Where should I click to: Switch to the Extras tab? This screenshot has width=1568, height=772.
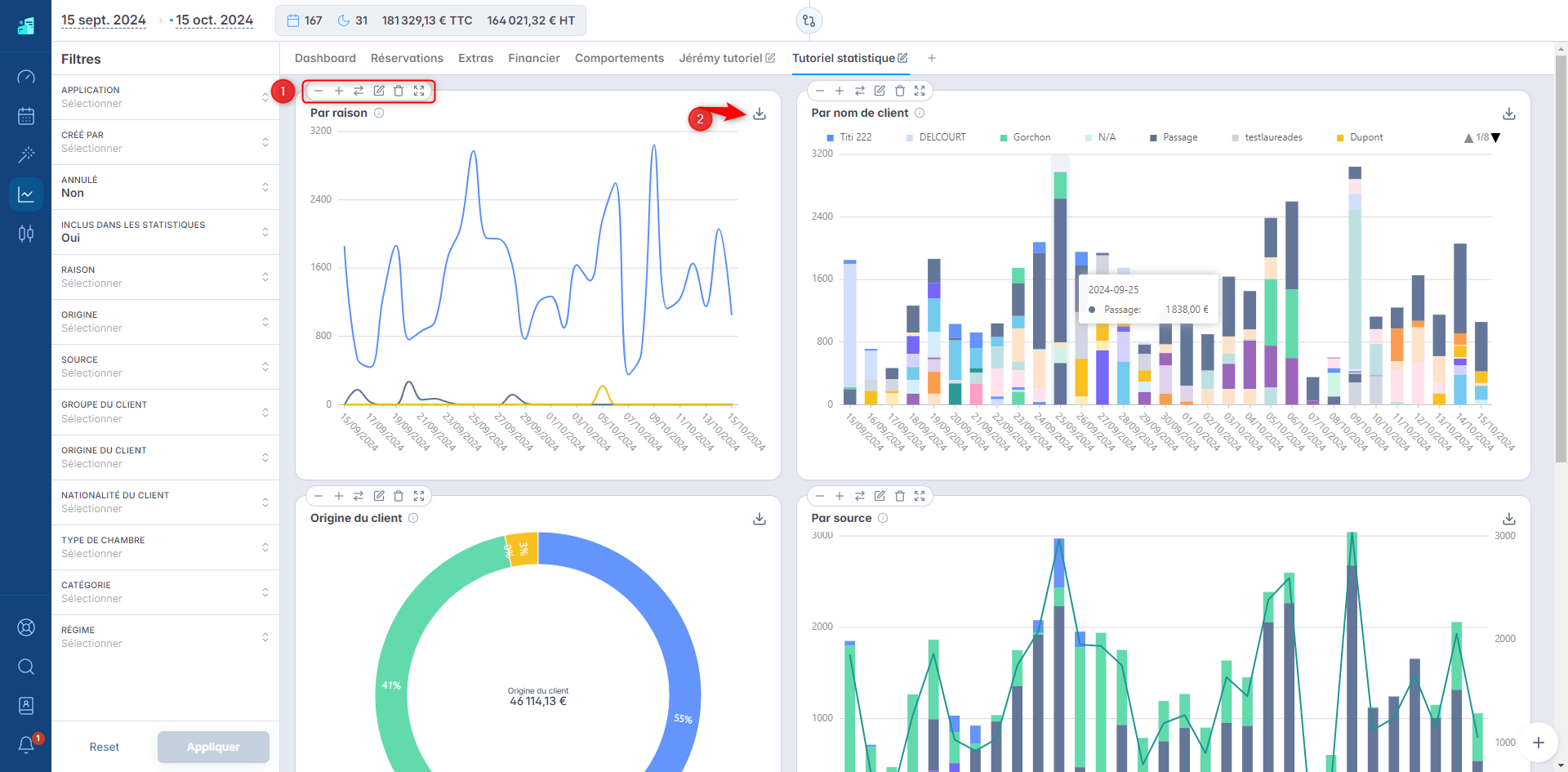[475, 58]
